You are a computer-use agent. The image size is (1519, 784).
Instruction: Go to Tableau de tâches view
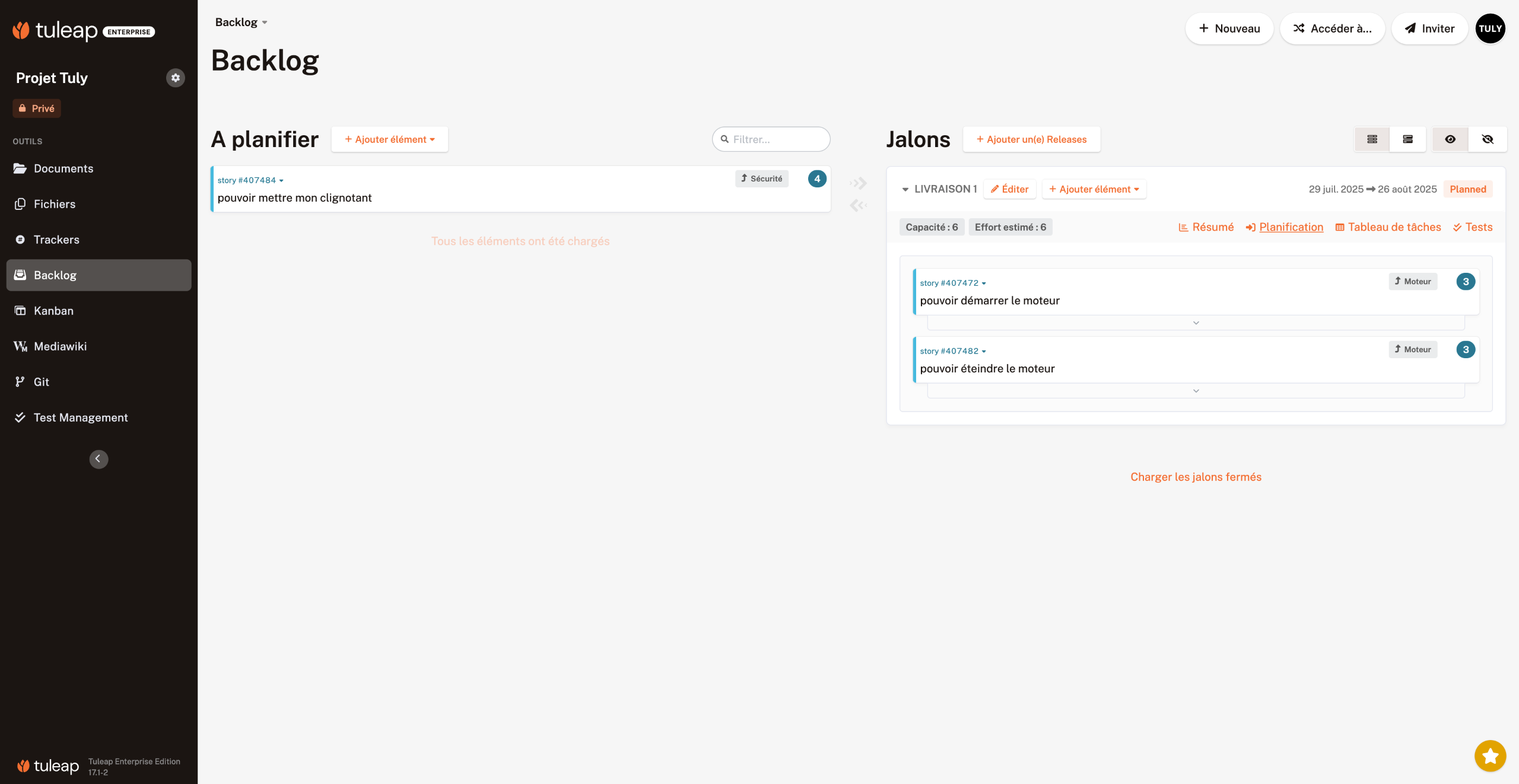[1388, 227]
